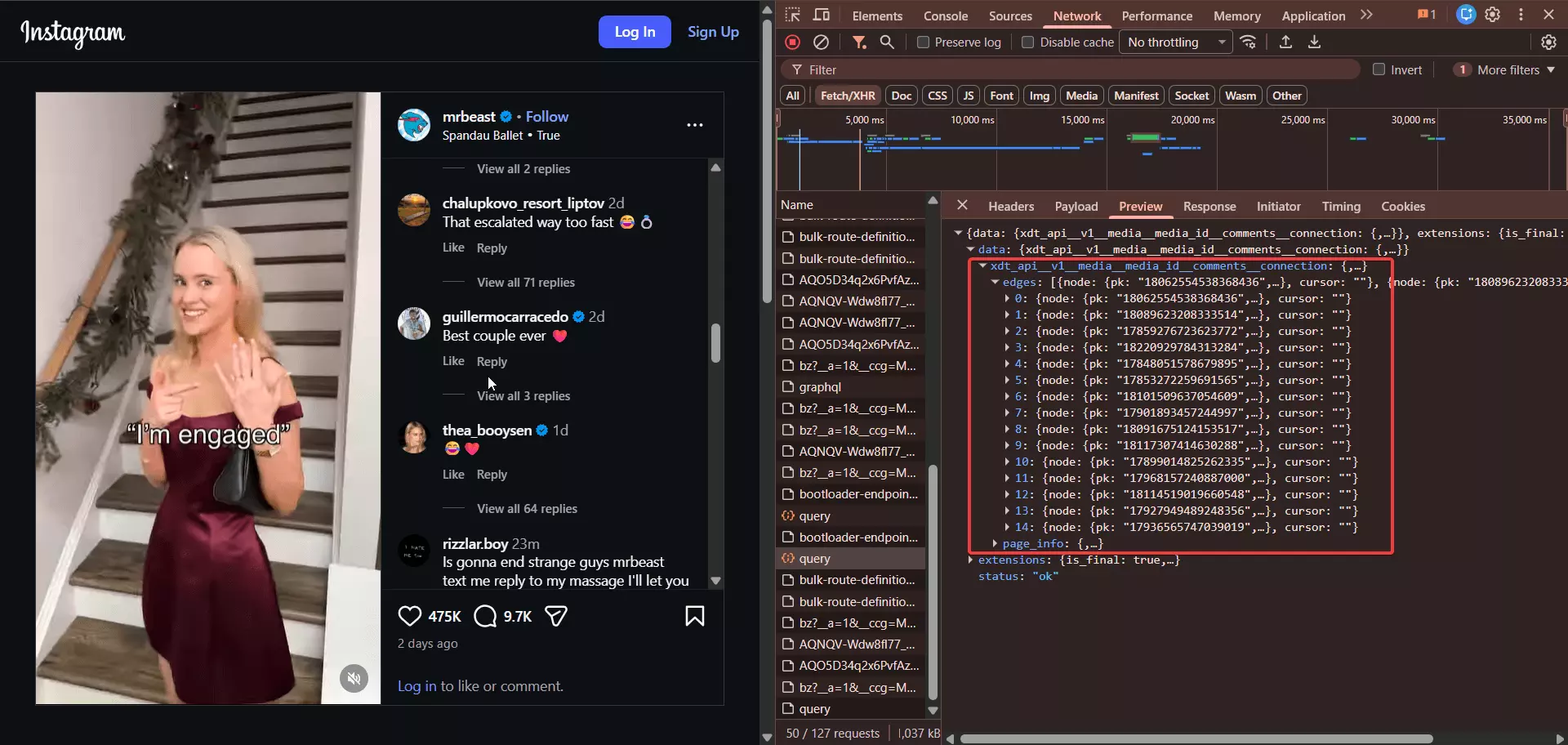Viewport: 1568px width, 745px height.
Task: Open post options three-dot menu
Action: click(694, 125)
